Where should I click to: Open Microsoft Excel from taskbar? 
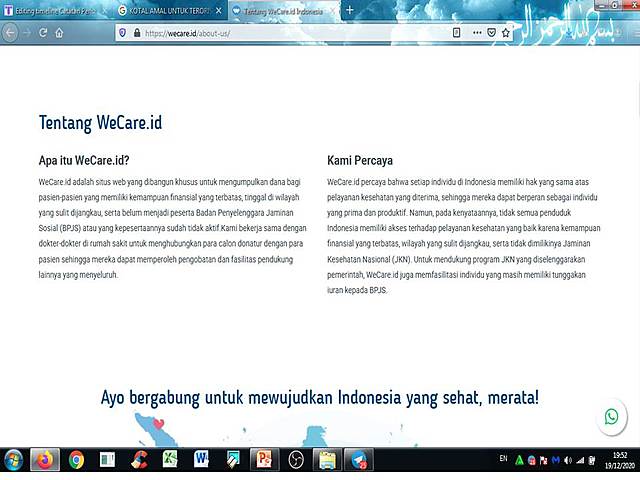pos(170,460)
